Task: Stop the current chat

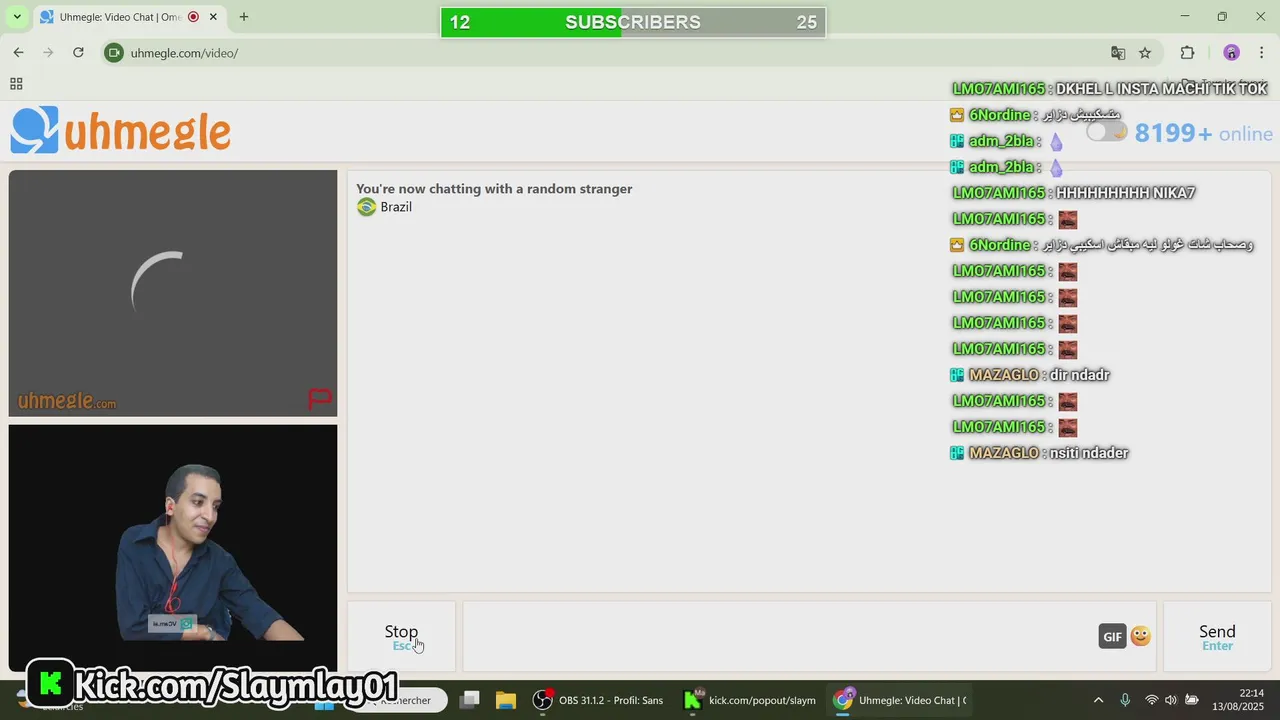Action: [401, 637]
